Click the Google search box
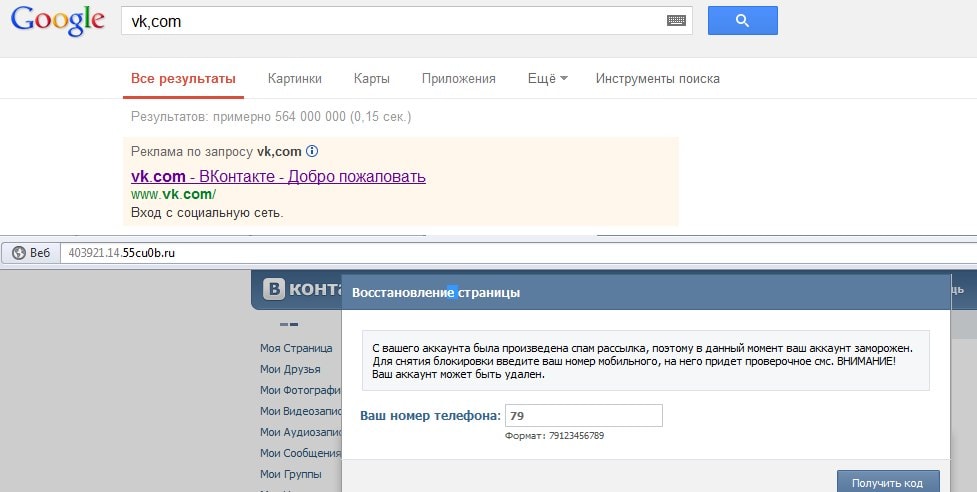This screenshot has width=977, height=492. pos(390,21)
